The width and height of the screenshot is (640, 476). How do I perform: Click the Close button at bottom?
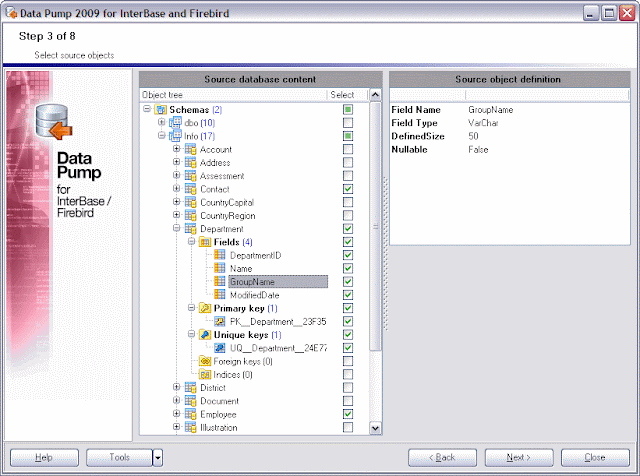point(595,458)
